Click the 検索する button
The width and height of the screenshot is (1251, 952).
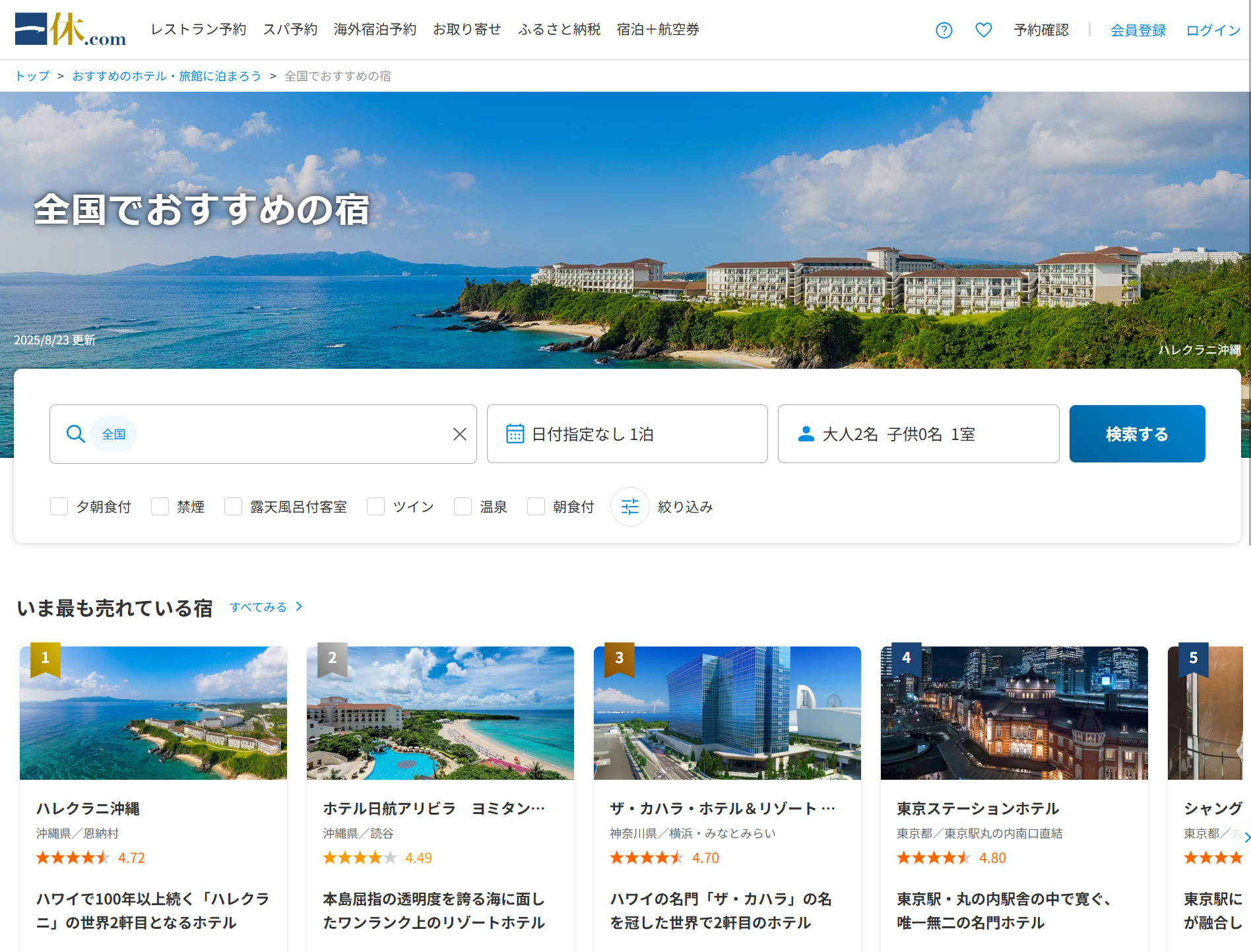tap(1138, 434)
